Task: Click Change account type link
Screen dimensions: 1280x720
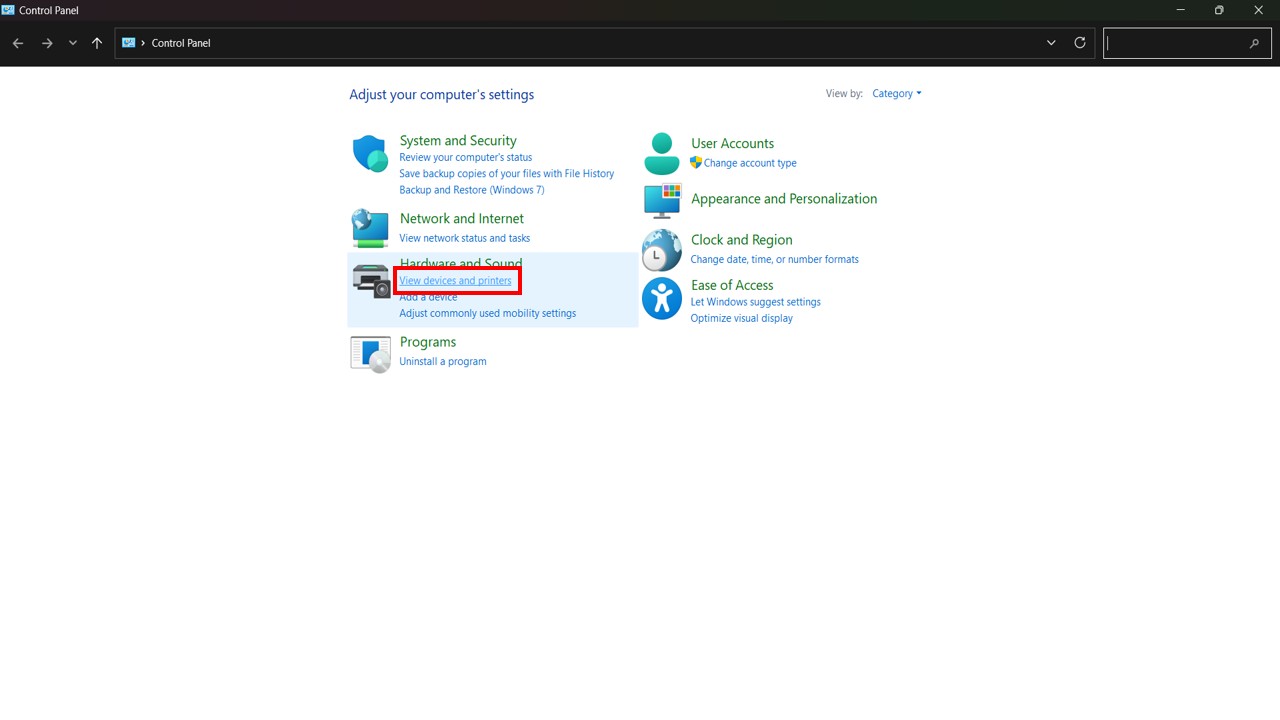Action: [x=750, y=163]
